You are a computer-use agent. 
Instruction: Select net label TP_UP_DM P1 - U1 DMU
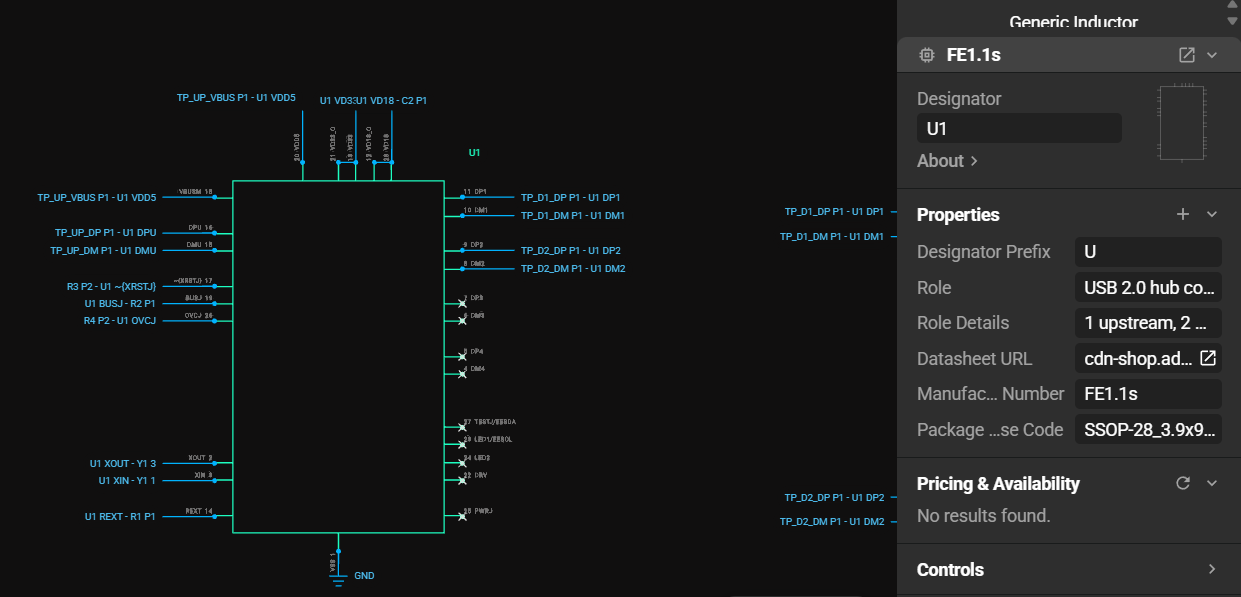[x=103, y=250]
